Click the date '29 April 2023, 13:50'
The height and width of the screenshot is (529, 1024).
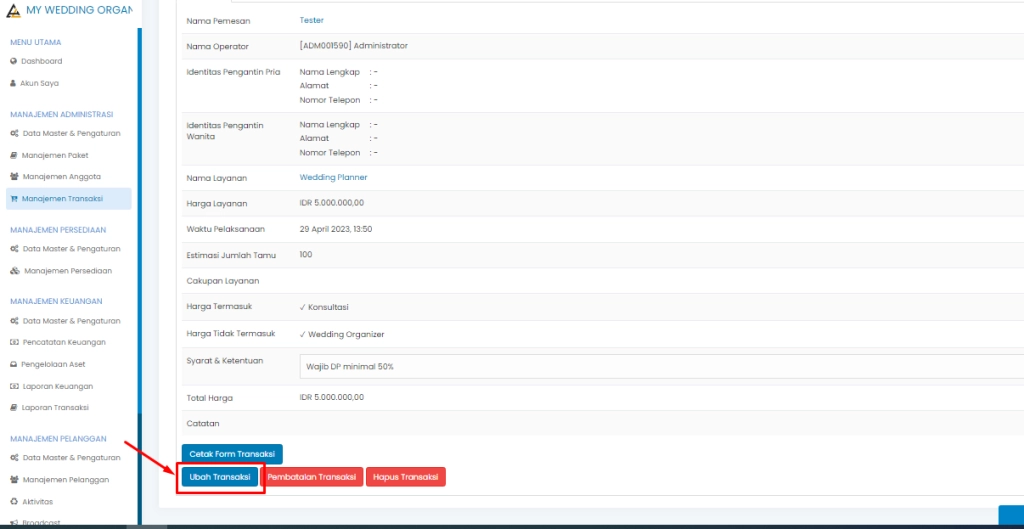[336, 229]
